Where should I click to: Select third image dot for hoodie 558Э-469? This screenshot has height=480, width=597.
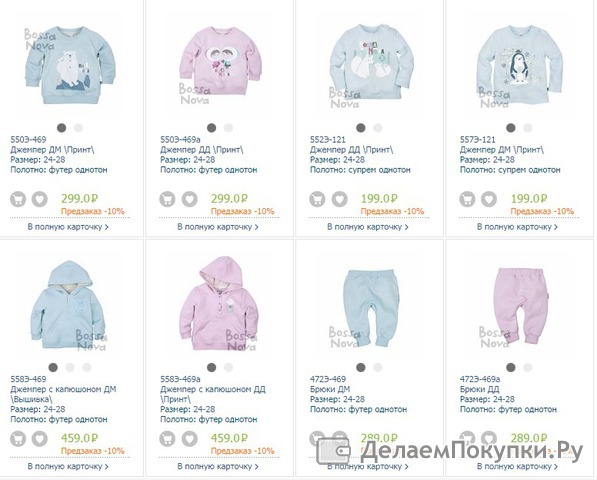click(x=87, y=367)
